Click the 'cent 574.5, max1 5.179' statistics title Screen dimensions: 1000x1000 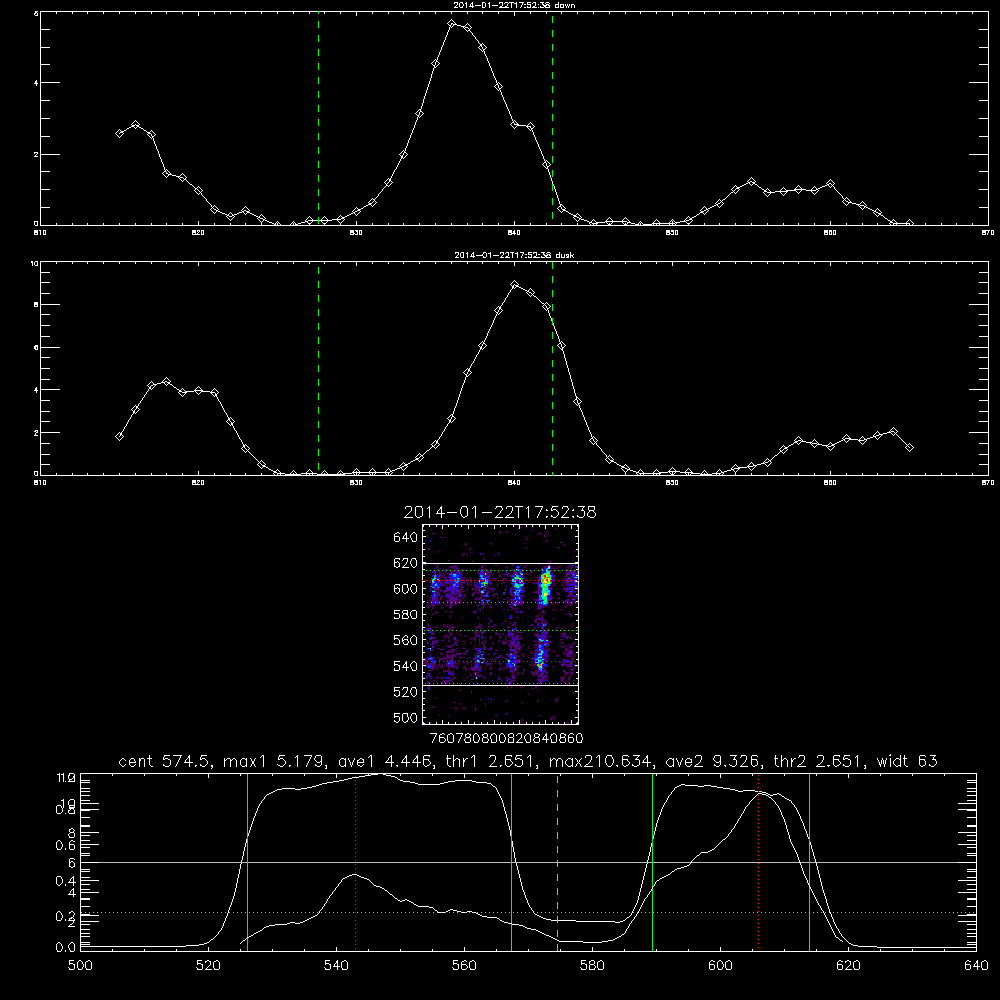(528, 761)
